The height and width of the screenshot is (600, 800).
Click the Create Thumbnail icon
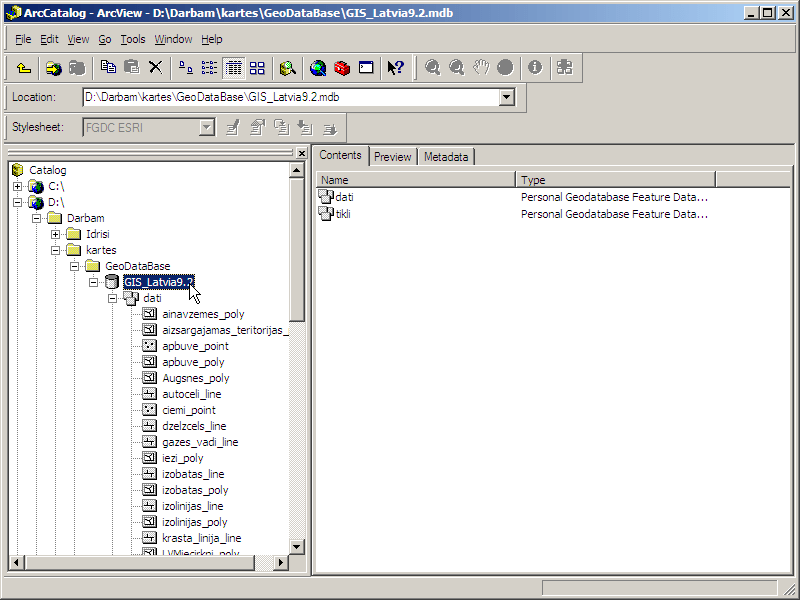pyautogui.click(x=564, y=68)
